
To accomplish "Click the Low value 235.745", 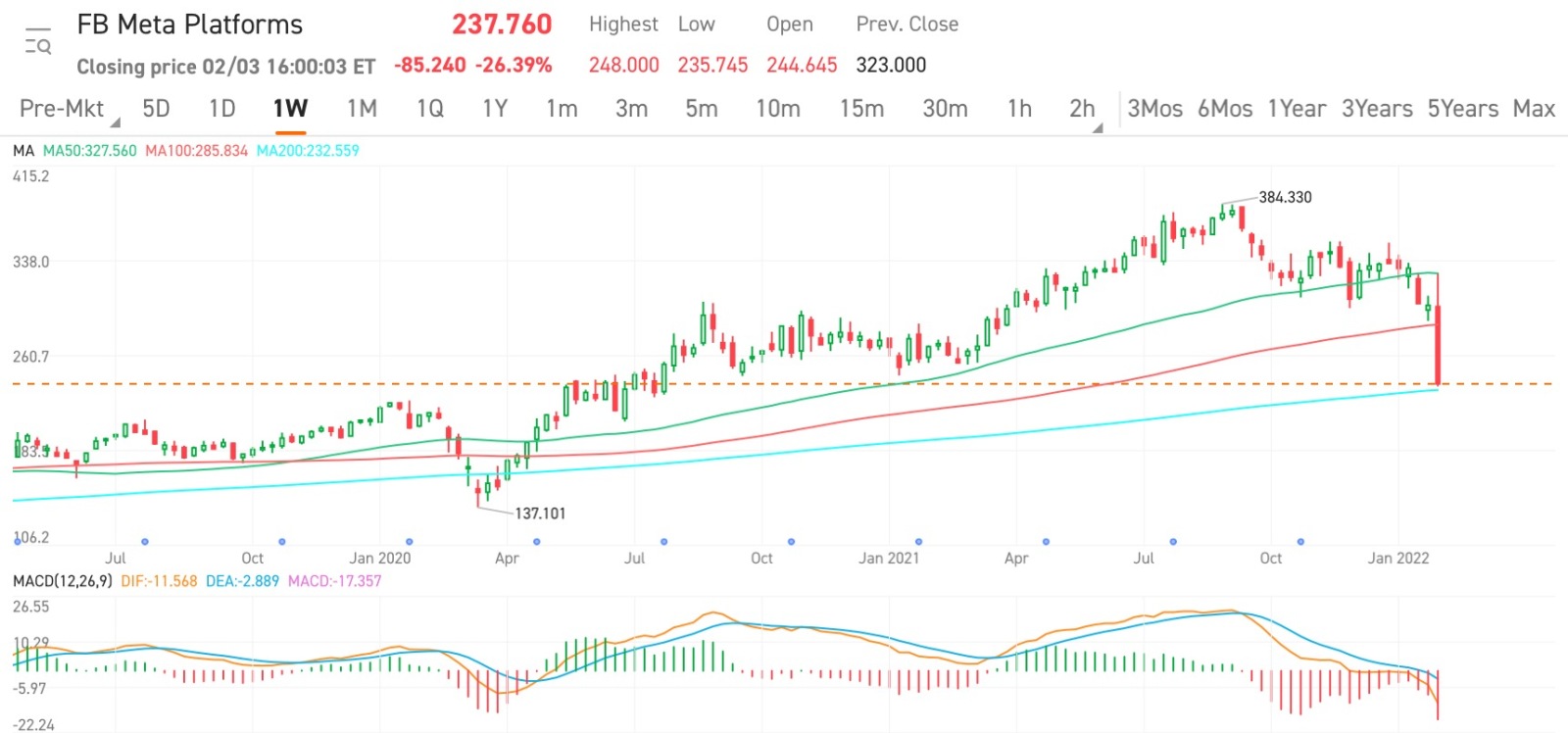I will click(x=712, y=66).
